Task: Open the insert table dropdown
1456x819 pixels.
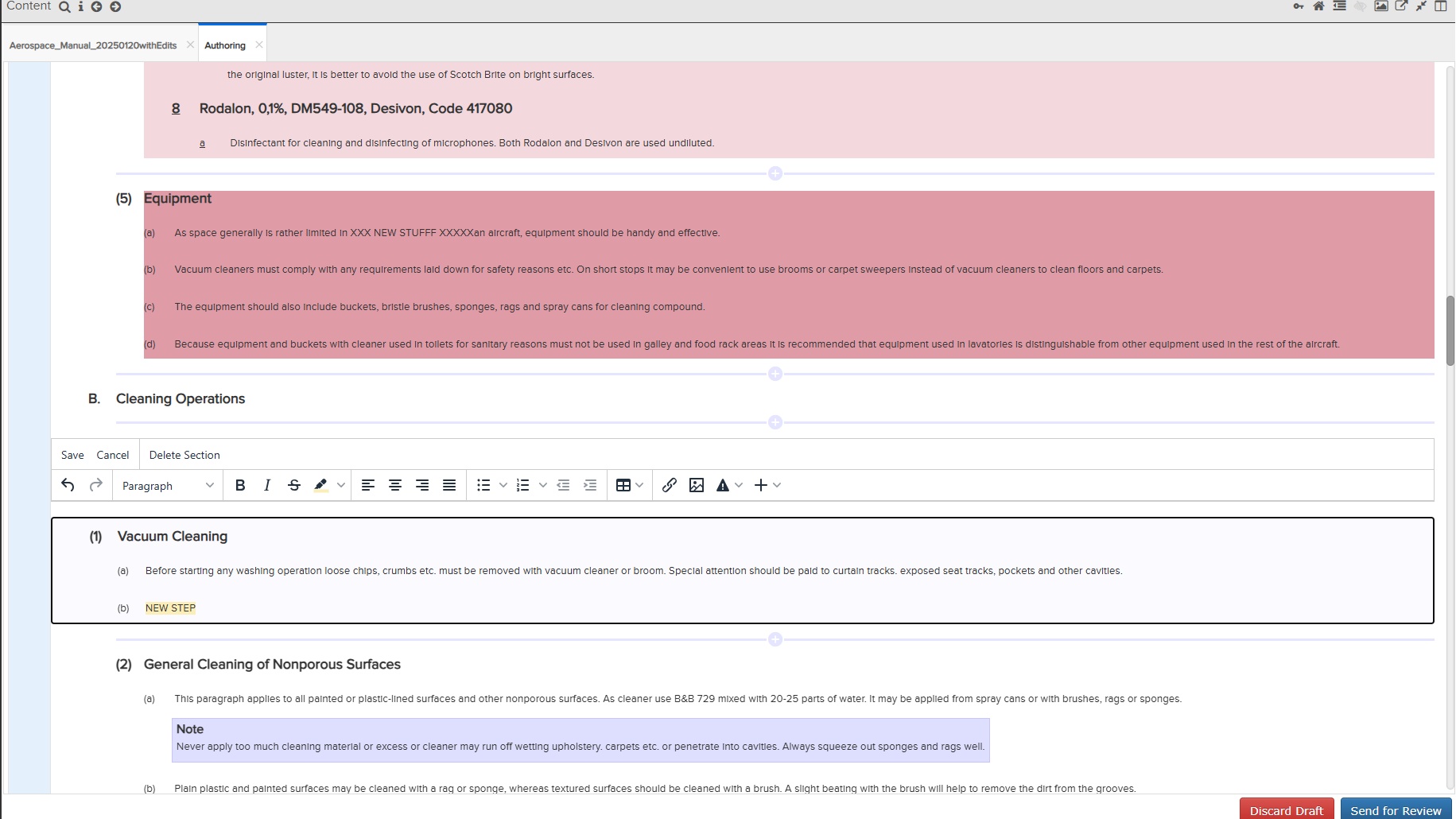Action: click(630, 485)
